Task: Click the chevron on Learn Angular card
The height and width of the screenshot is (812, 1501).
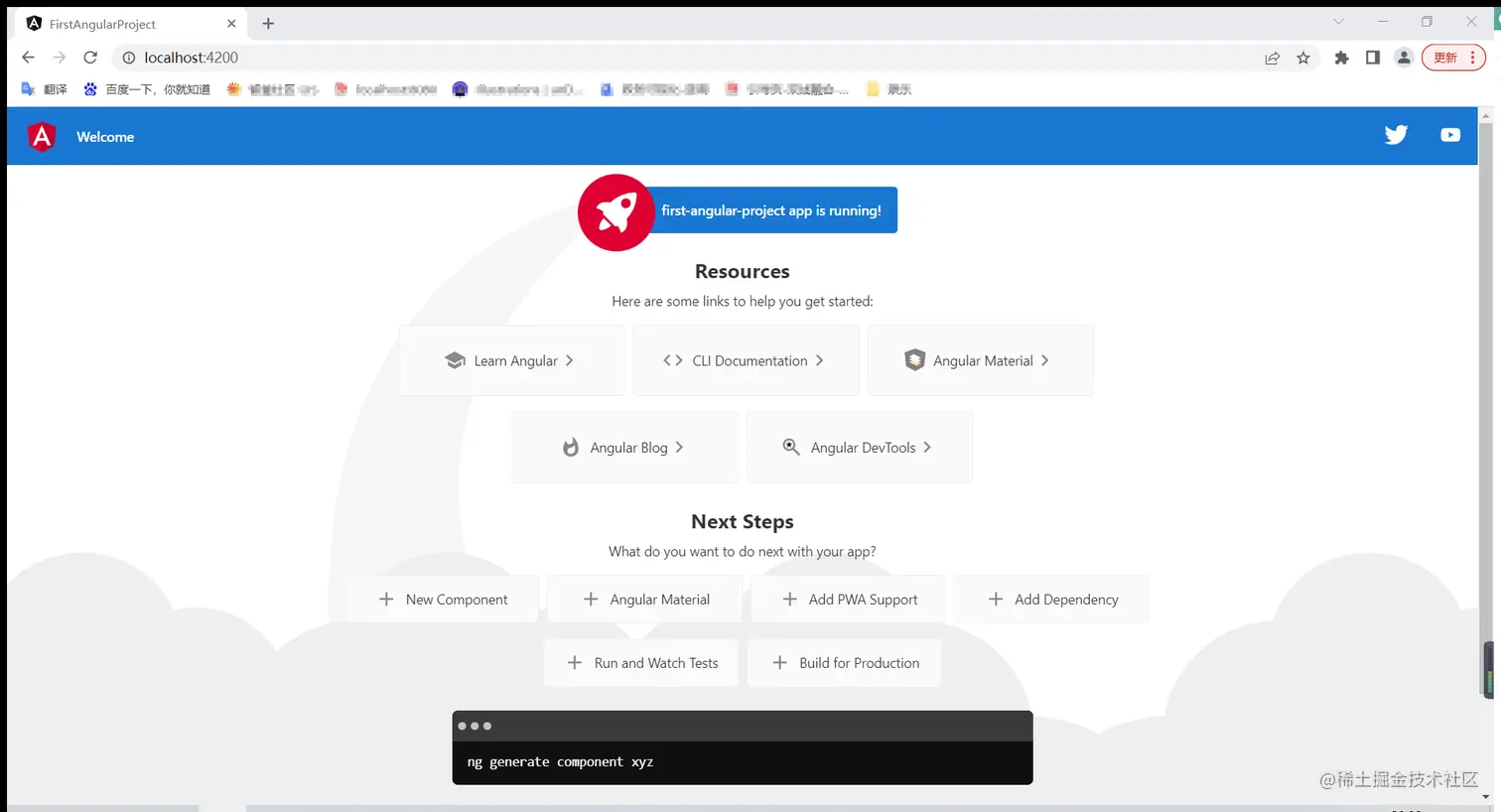Action: 569,360
